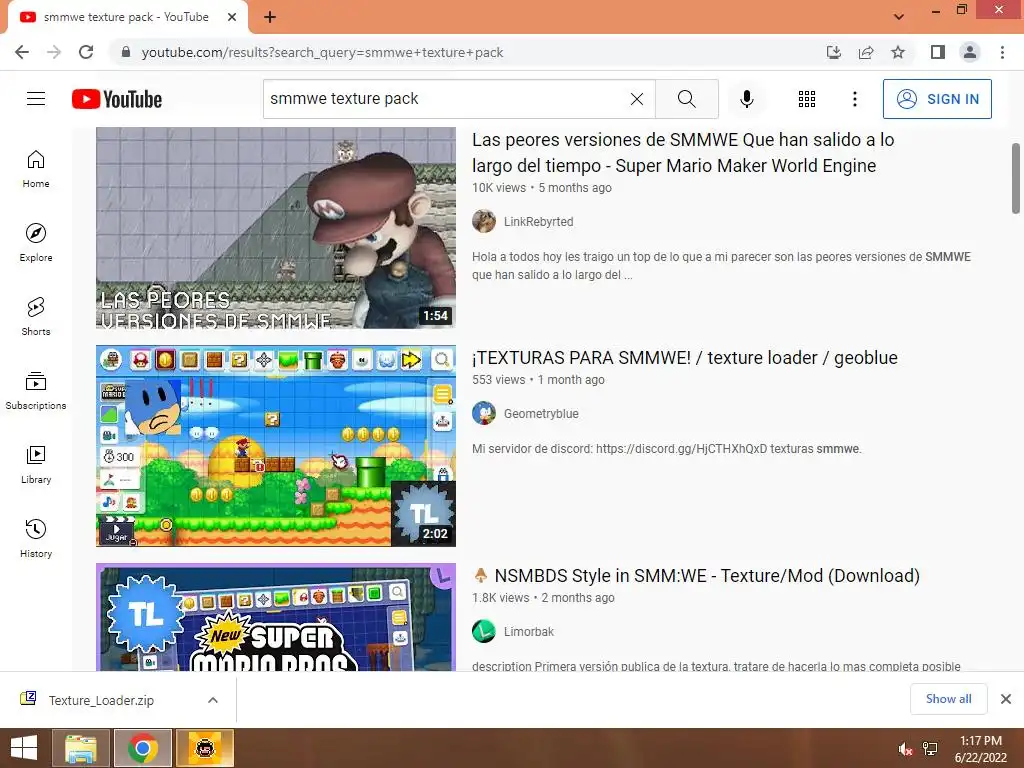The height and width of the screenshot is (768, 1024).
Task: Open Library in the sidebar
Action: tap(36, 465)
